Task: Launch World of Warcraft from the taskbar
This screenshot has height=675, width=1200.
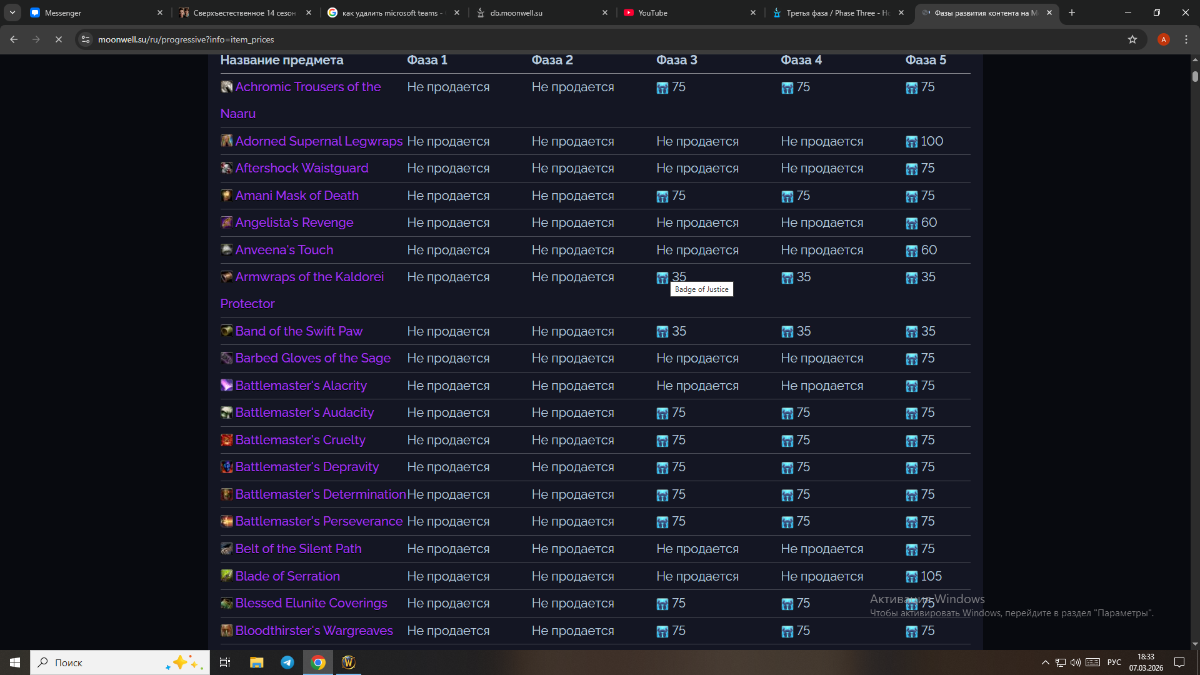Action: tap(349, 662)
